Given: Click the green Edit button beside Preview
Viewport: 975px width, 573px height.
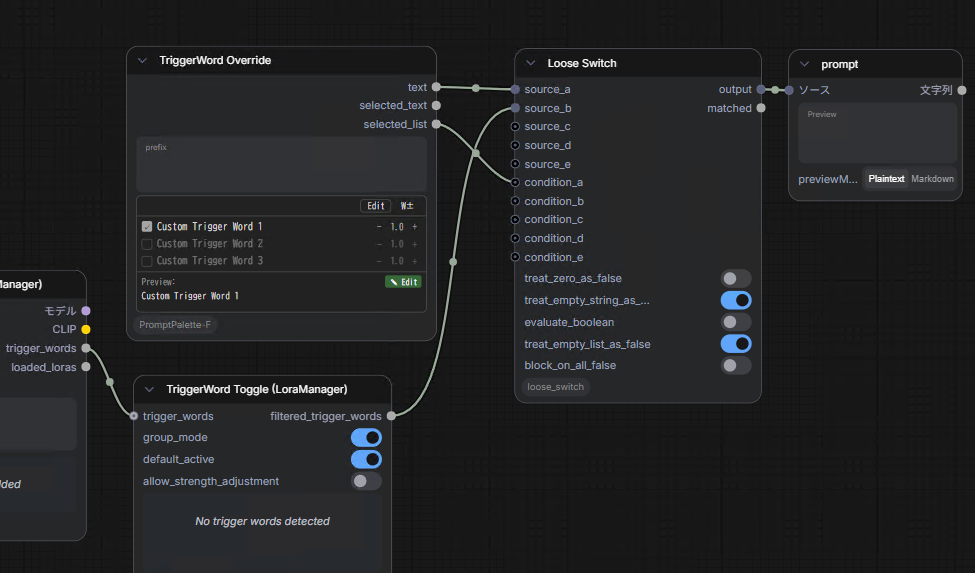Looking at the screenshot, I should pyautogui.click(x=403, y=282).
